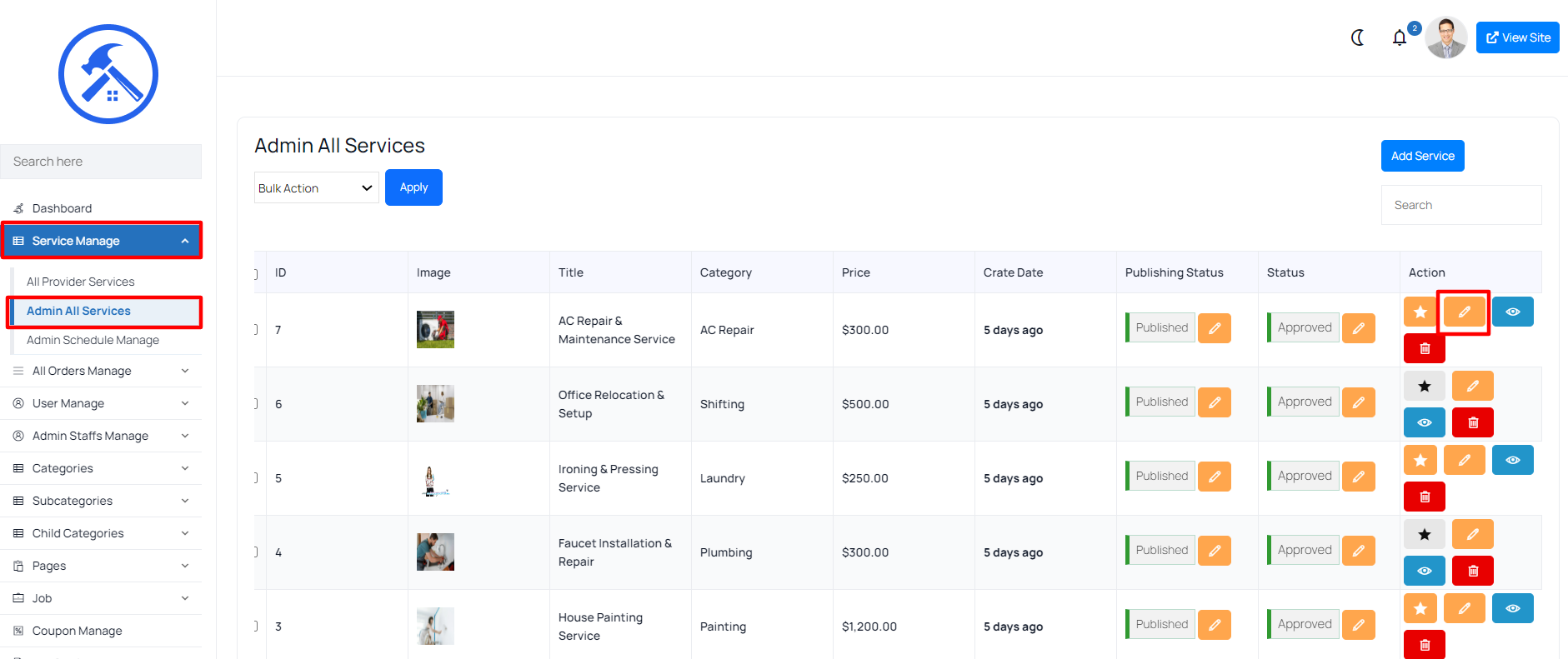Click the Add Service button
The width and height of the screenshot is (1568, 659).
[x=1422, y=156]
